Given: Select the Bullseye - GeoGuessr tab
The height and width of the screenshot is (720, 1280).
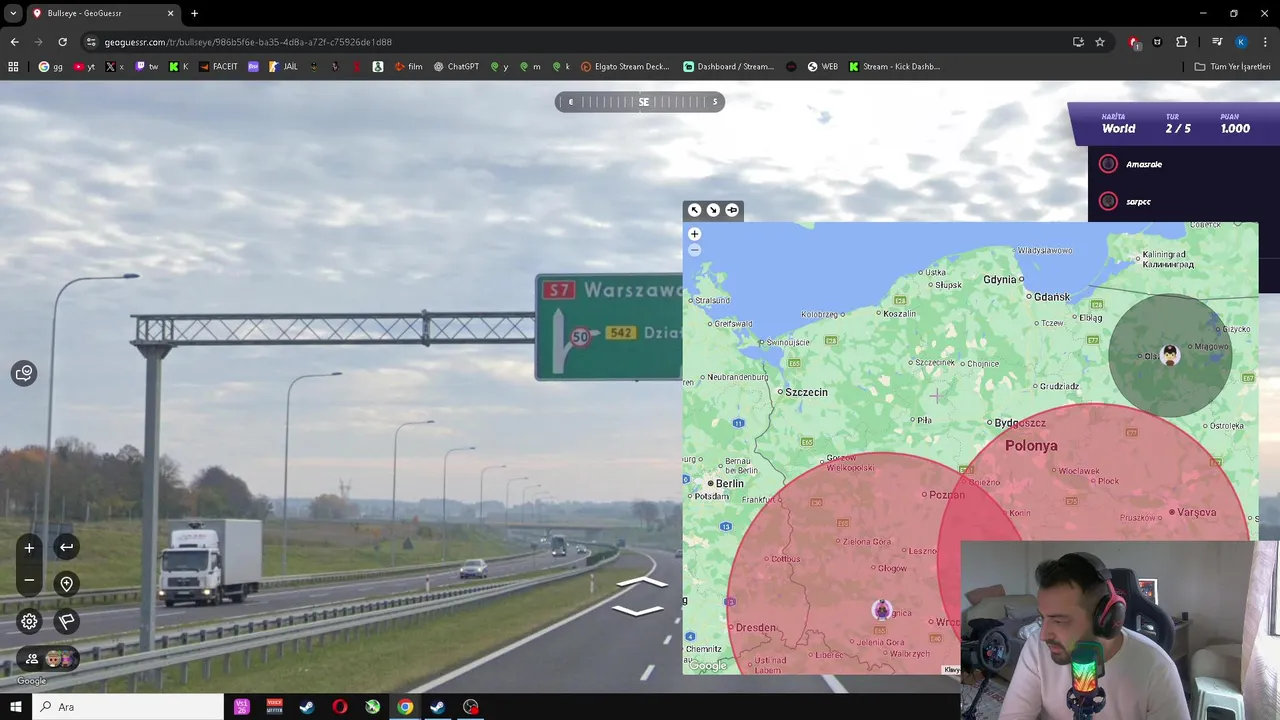Looking at the screenshot, I should pos(103,13).
